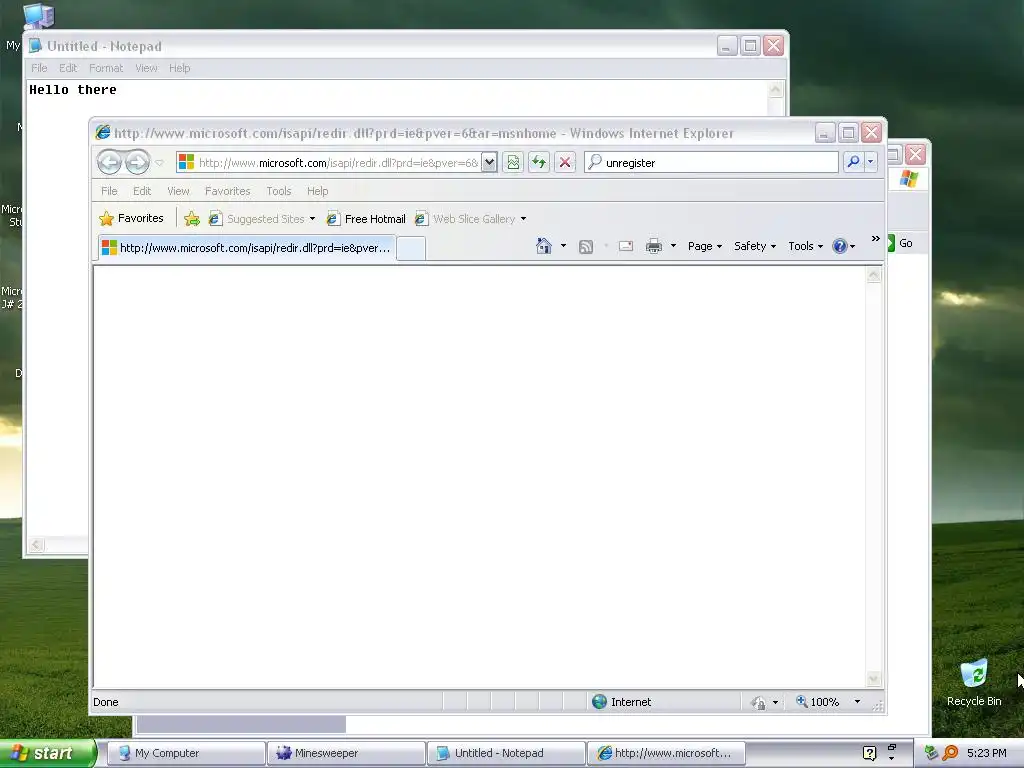Click the help question mark tray icon
The image size is (1024, 768).
pos(869,753)
